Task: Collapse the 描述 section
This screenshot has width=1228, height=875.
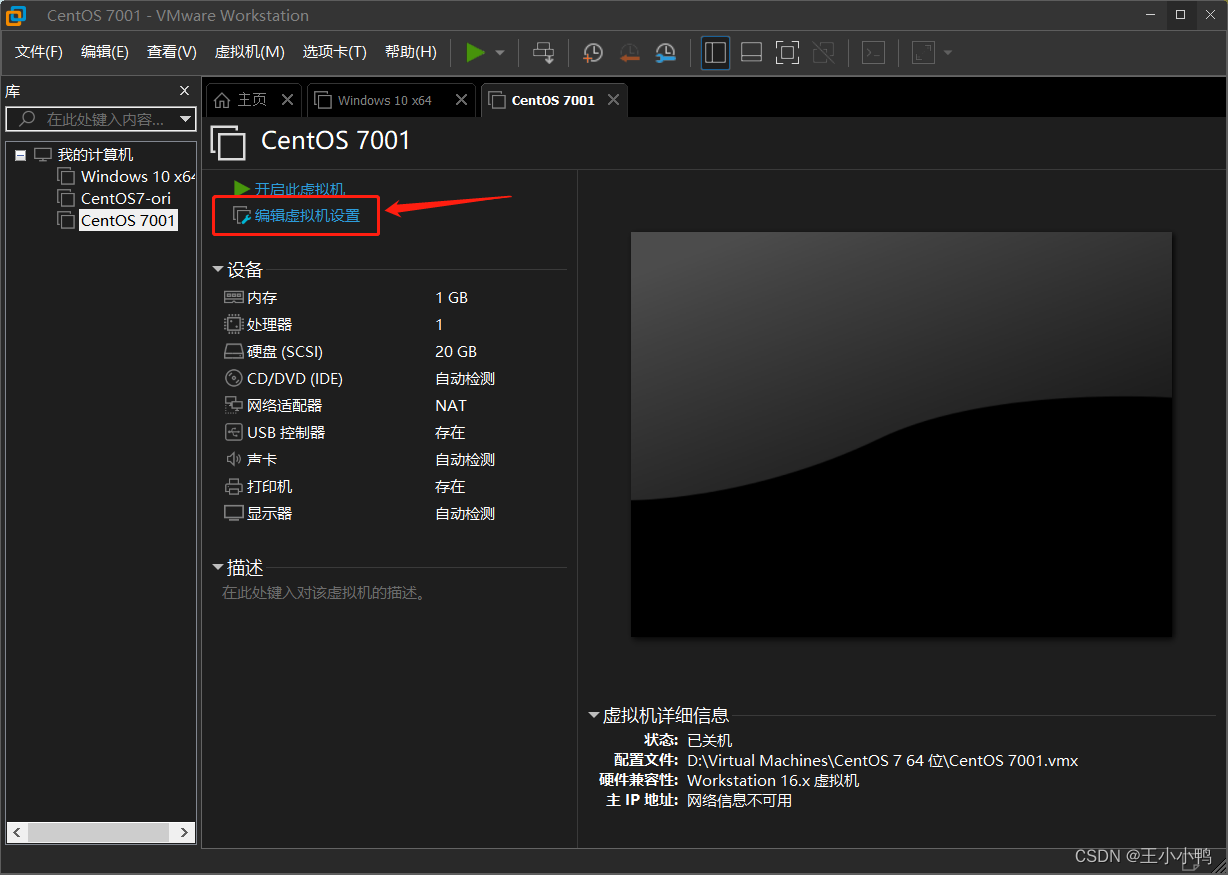Action: (x=218, y=568)
